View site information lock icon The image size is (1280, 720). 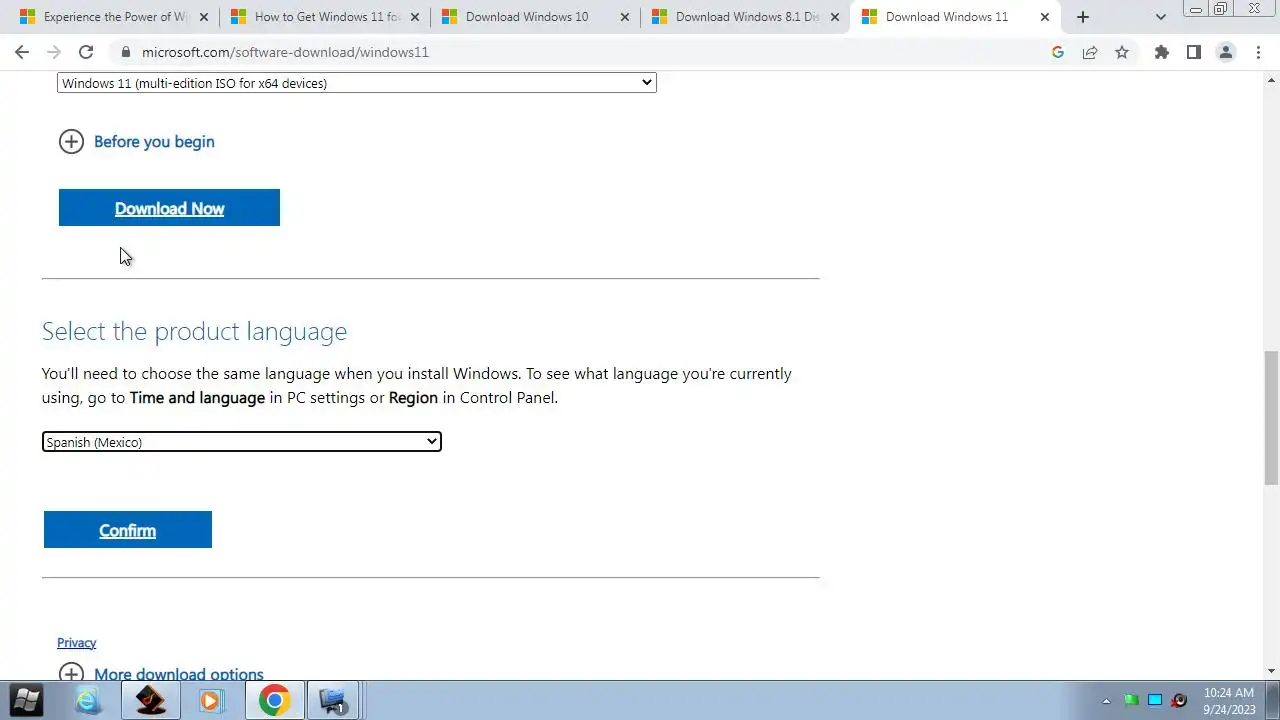tap(124, 52)
